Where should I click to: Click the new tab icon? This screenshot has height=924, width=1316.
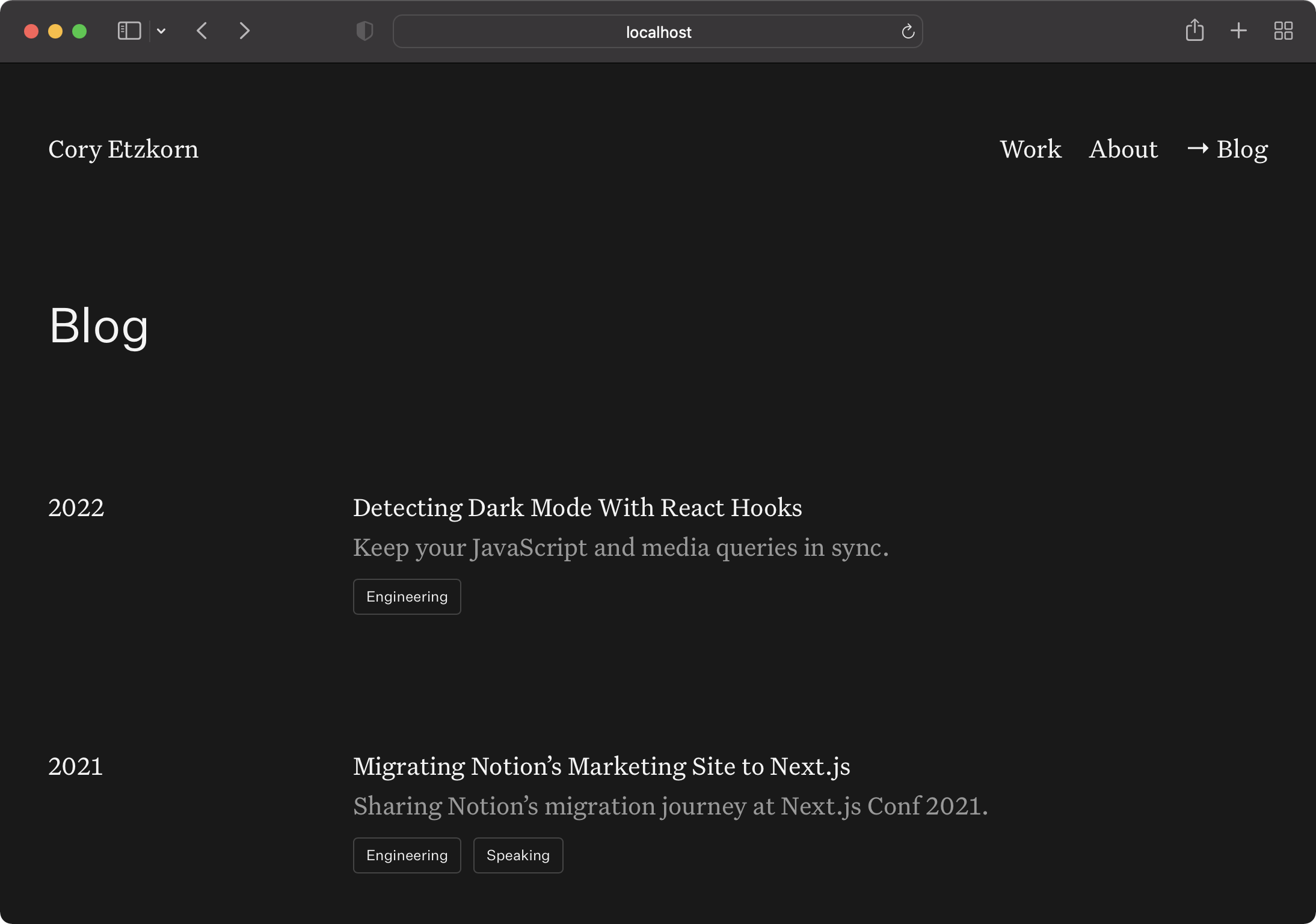click(1239, 30)
